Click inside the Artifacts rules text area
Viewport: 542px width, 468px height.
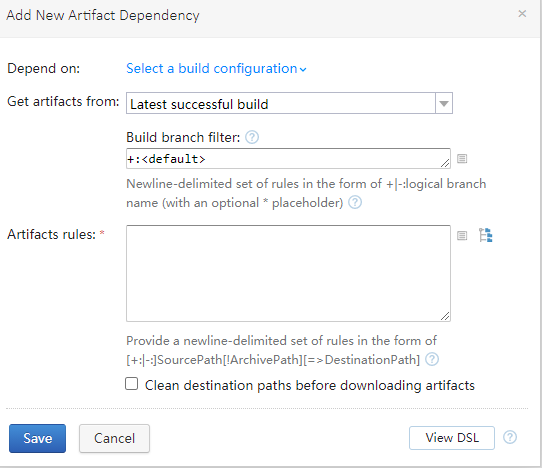point(288,273)
